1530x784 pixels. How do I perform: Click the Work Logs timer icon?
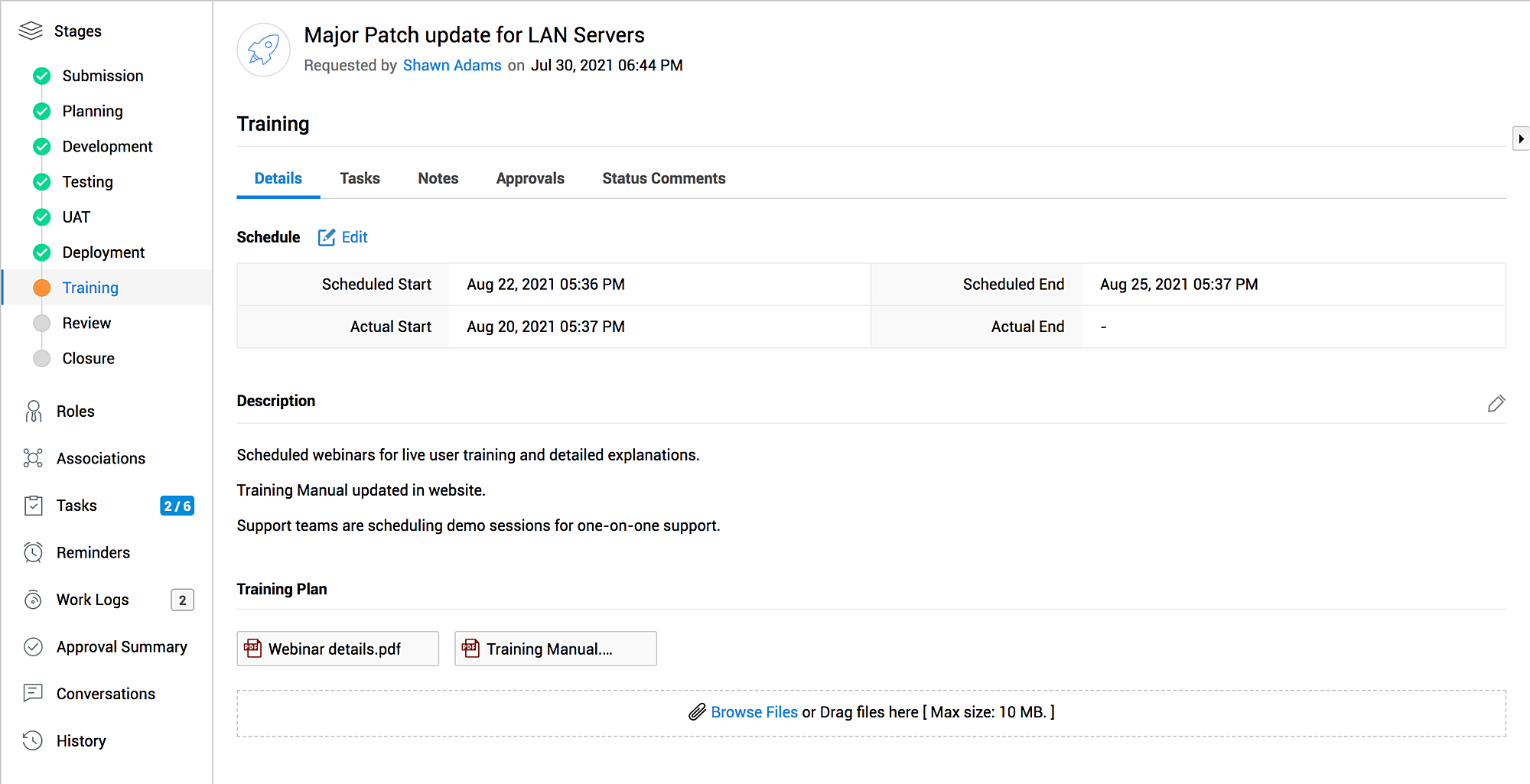coord(33,600)
